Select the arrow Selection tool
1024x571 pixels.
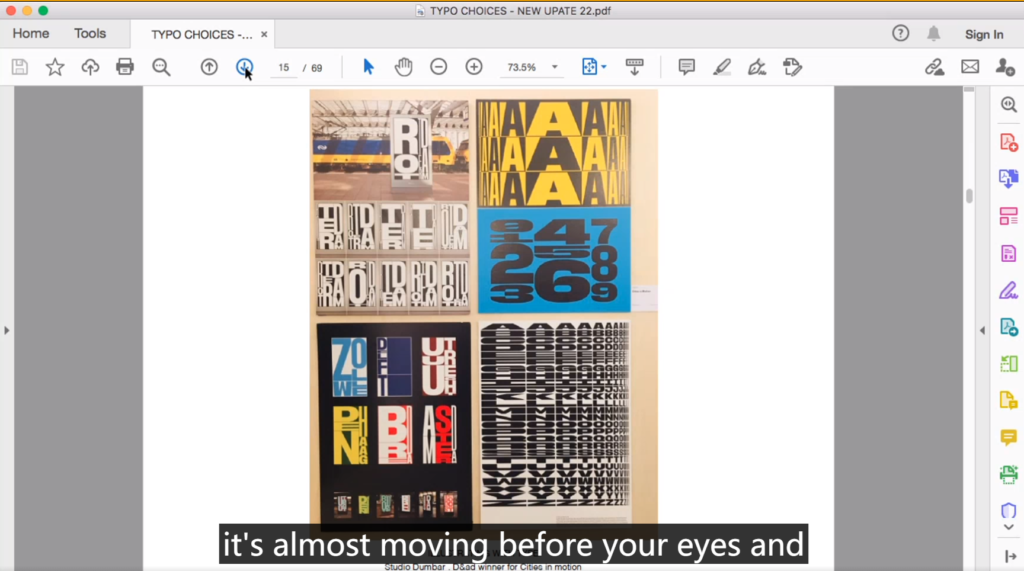pos(368,67)
